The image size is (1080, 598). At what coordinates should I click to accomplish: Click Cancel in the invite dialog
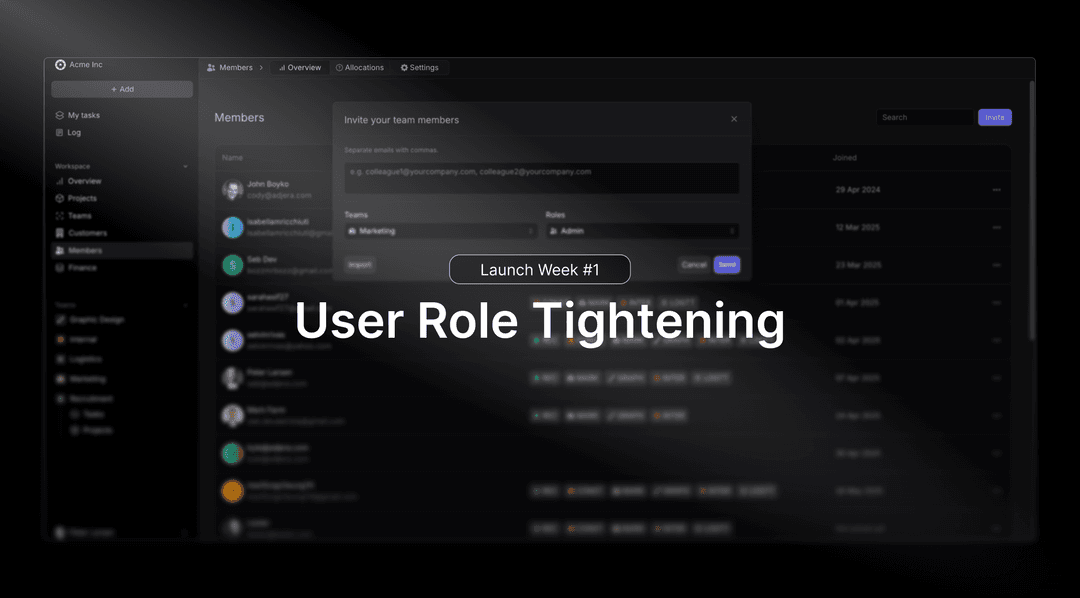coord(693,265)
